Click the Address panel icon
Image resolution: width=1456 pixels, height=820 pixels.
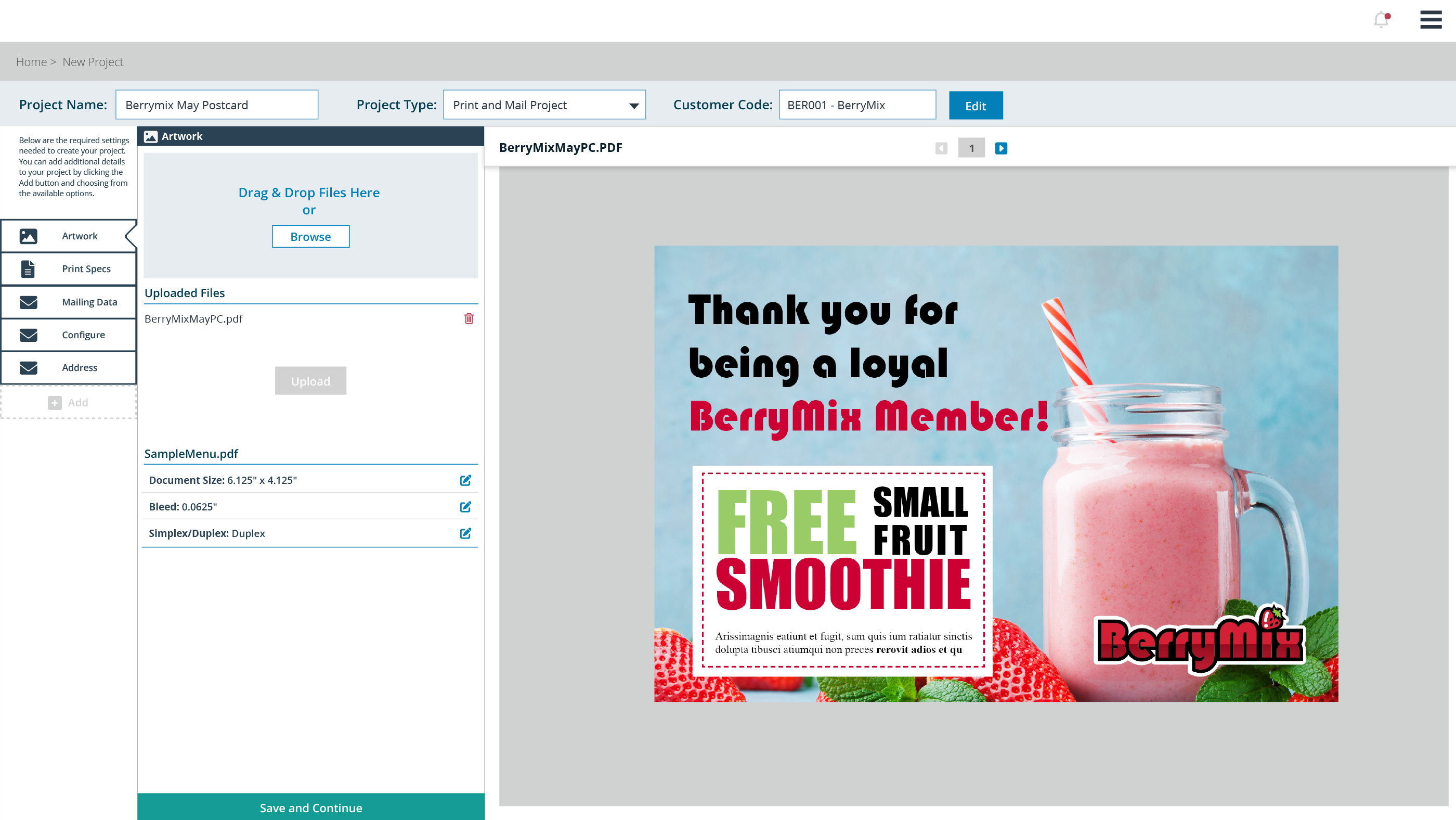coord(28,367)
